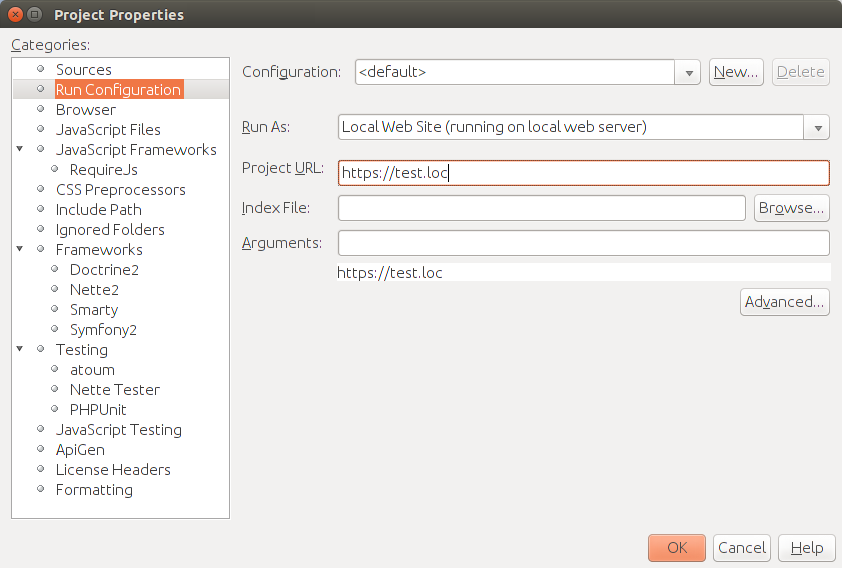The height and width of the screenshot is (568, 842).
Task: Select the PHPUnit testing item
Action: (x=98, y=410)
